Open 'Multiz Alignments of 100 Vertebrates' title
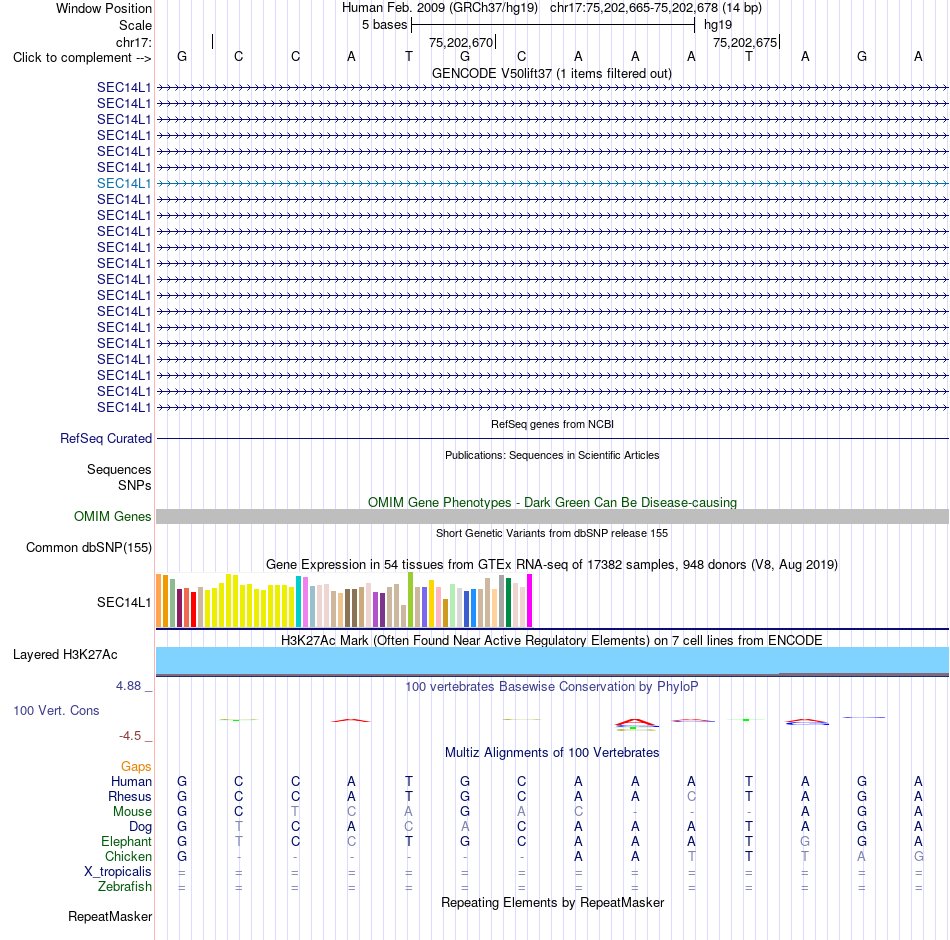 pyautogui.click(x=552, y=753)
